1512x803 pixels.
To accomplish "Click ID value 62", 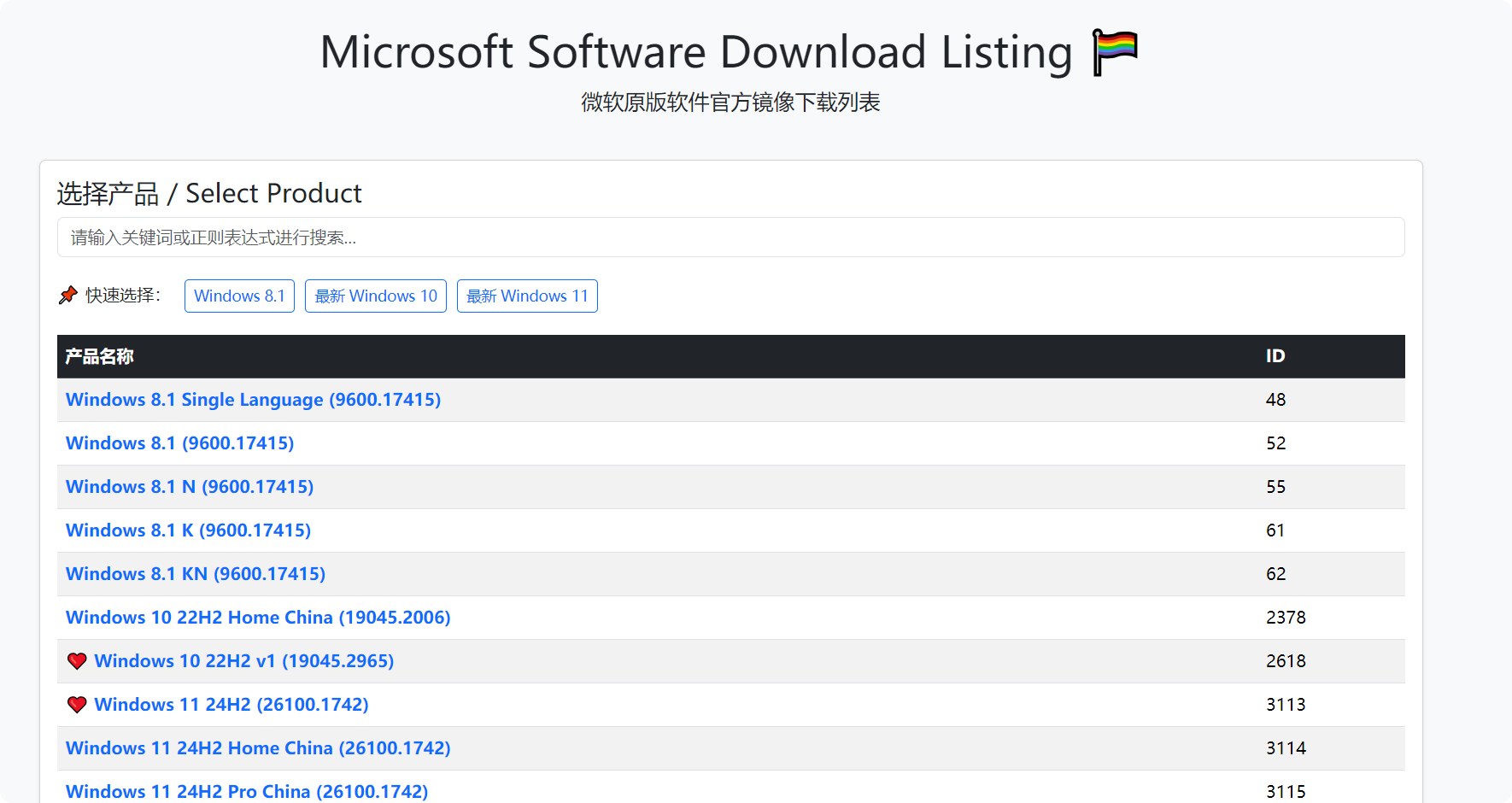I will 1275,574.
